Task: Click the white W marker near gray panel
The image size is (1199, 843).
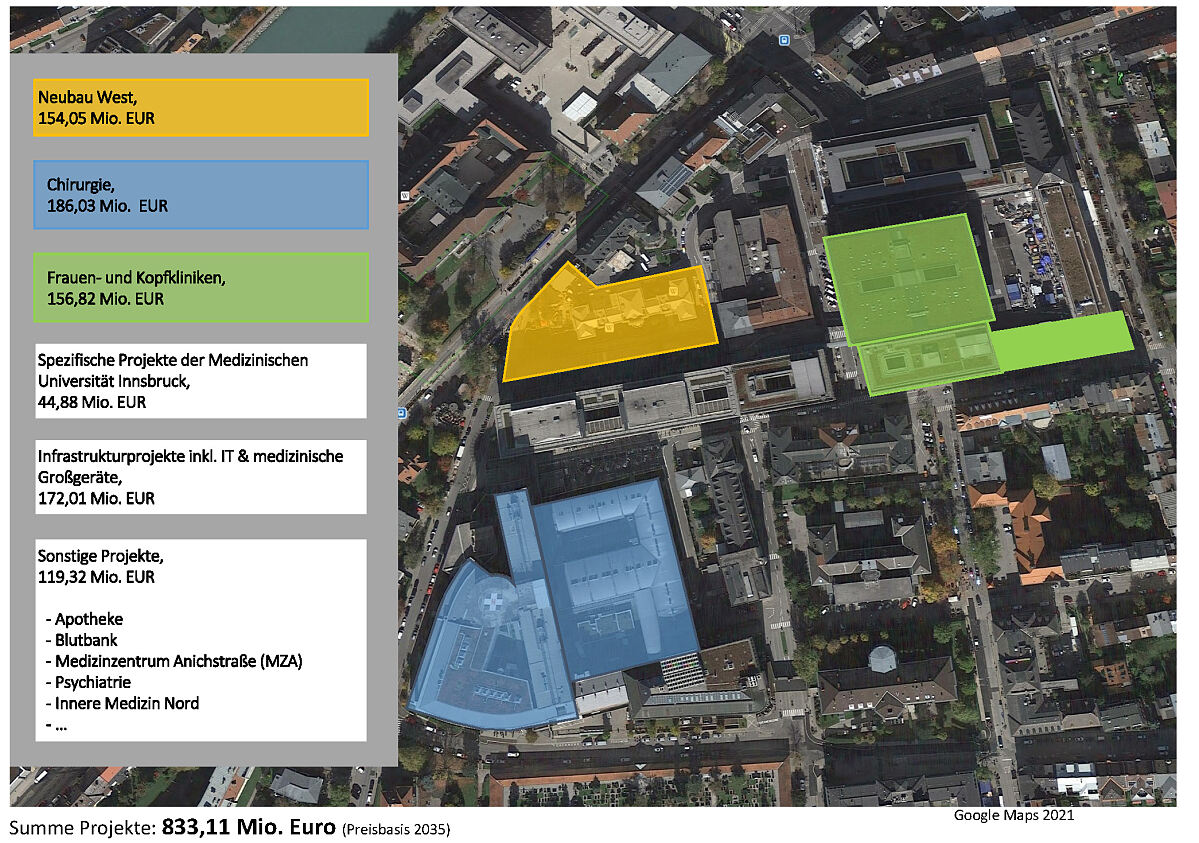Action: pos(404,196)
